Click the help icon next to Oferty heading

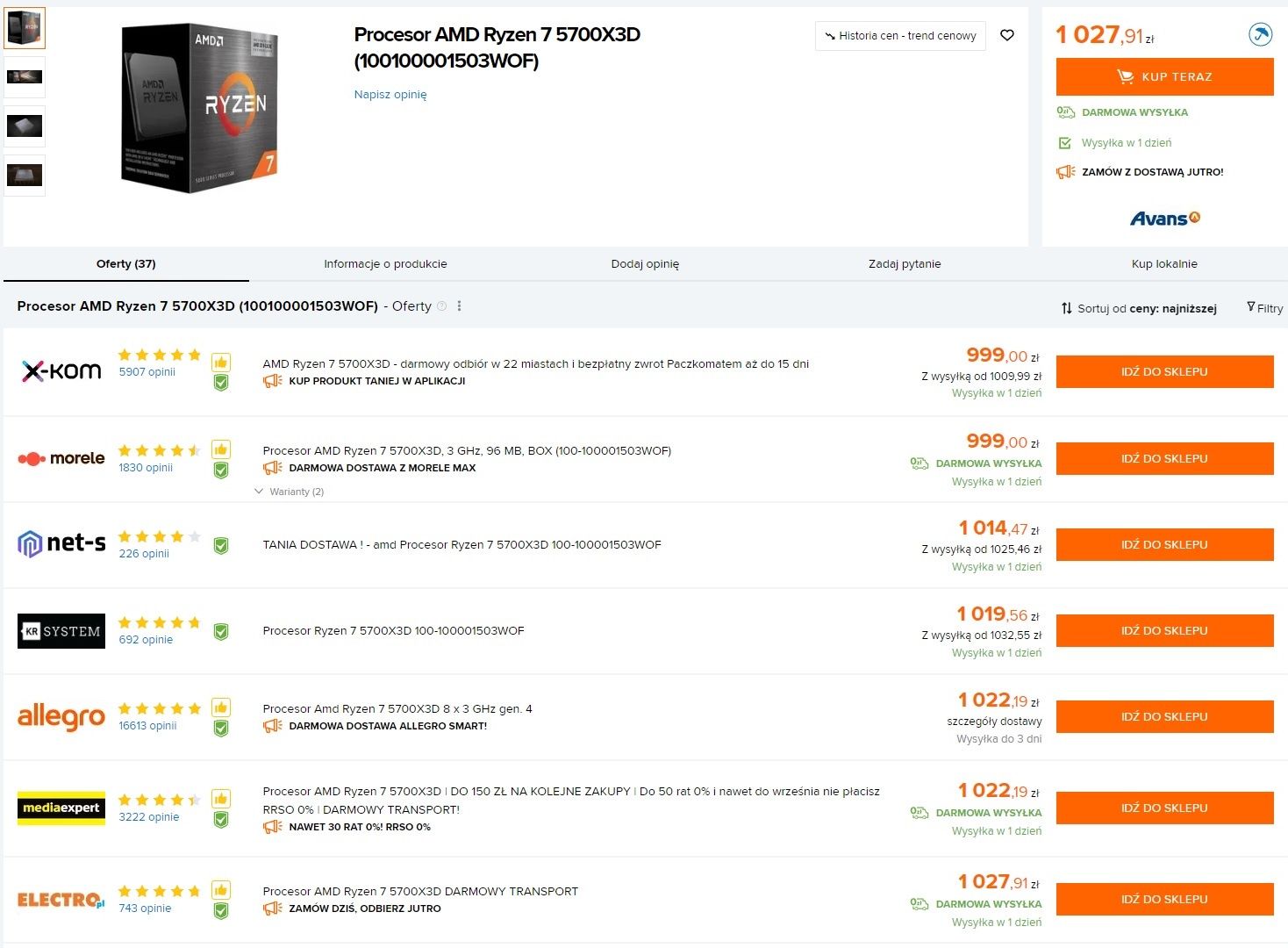pos(442,306)
